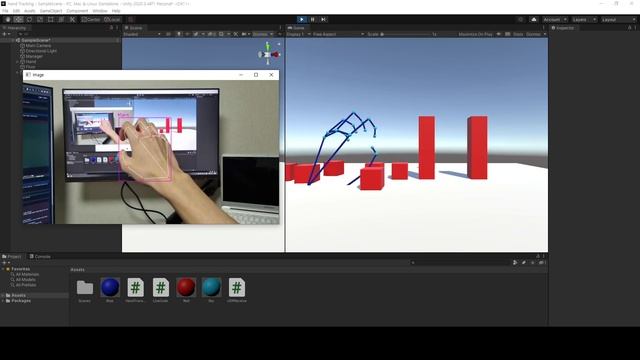Click the Step forward button

(x=323, y=19)
